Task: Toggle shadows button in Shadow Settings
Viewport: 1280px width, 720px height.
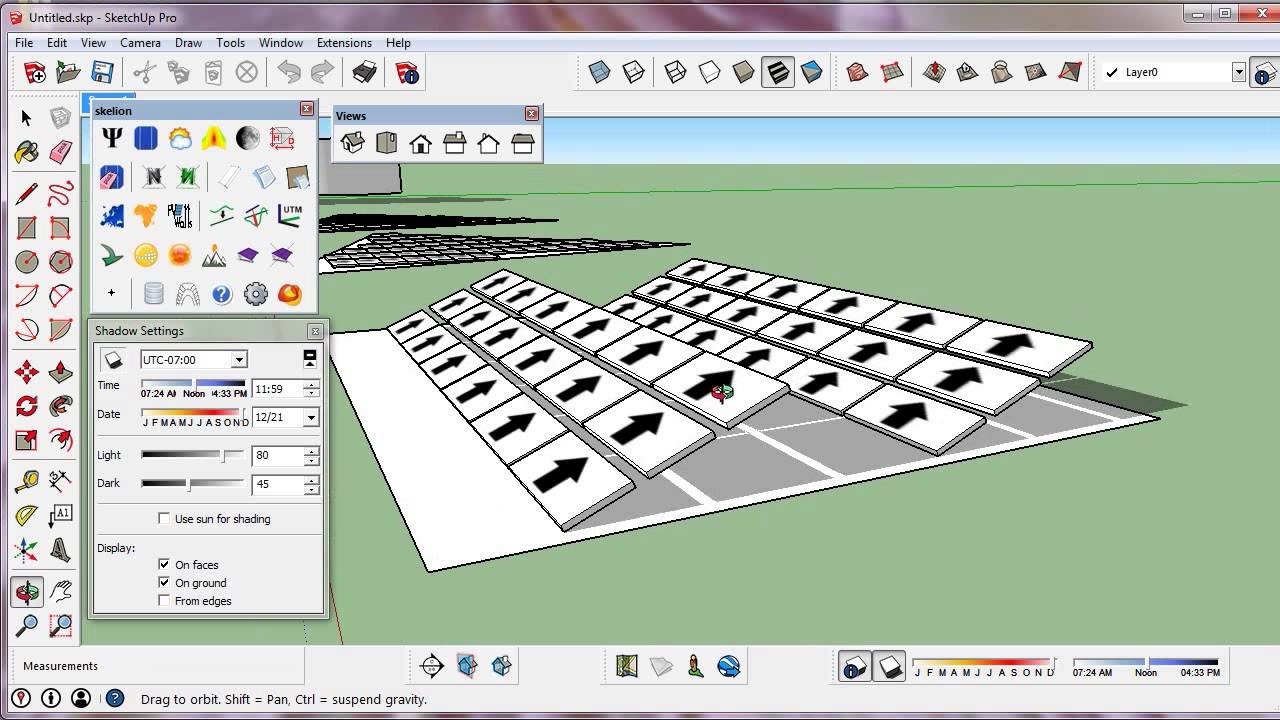Action: (114, 360)
